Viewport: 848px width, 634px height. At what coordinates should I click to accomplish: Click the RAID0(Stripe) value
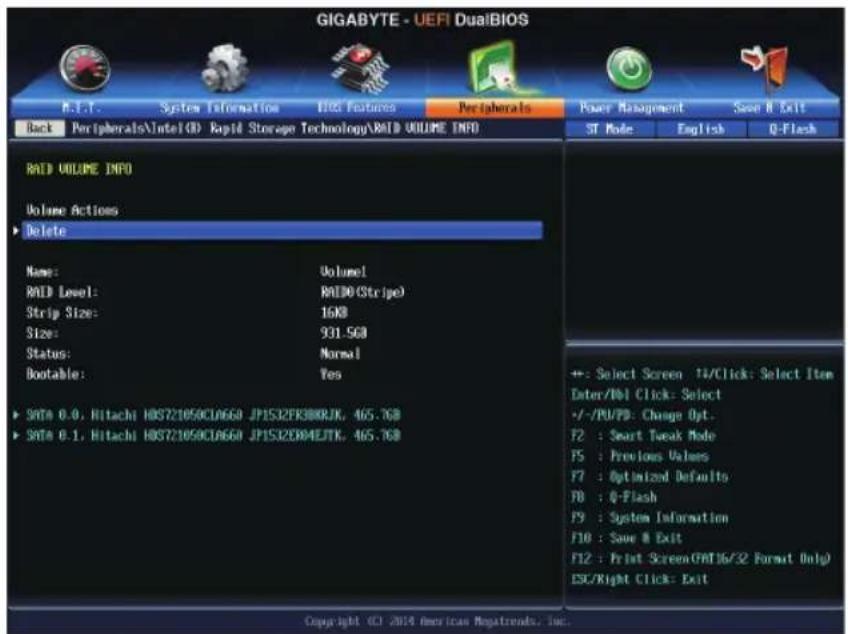click(362, 292)
